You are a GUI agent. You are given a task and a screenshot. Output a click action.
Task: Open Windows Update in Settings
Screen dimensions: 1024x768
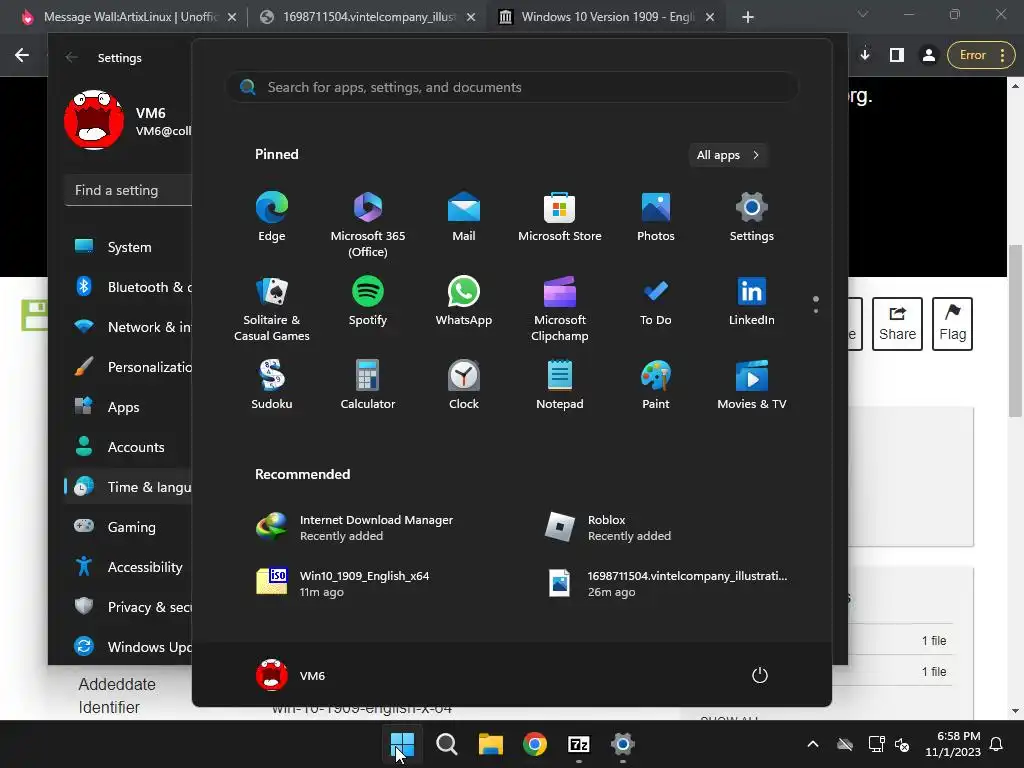(x=129, y=647)
